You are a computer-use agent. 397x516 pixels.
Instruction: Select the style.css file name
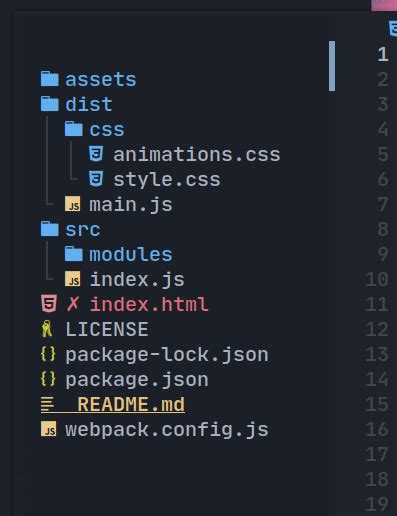click(x=167, y=180)
